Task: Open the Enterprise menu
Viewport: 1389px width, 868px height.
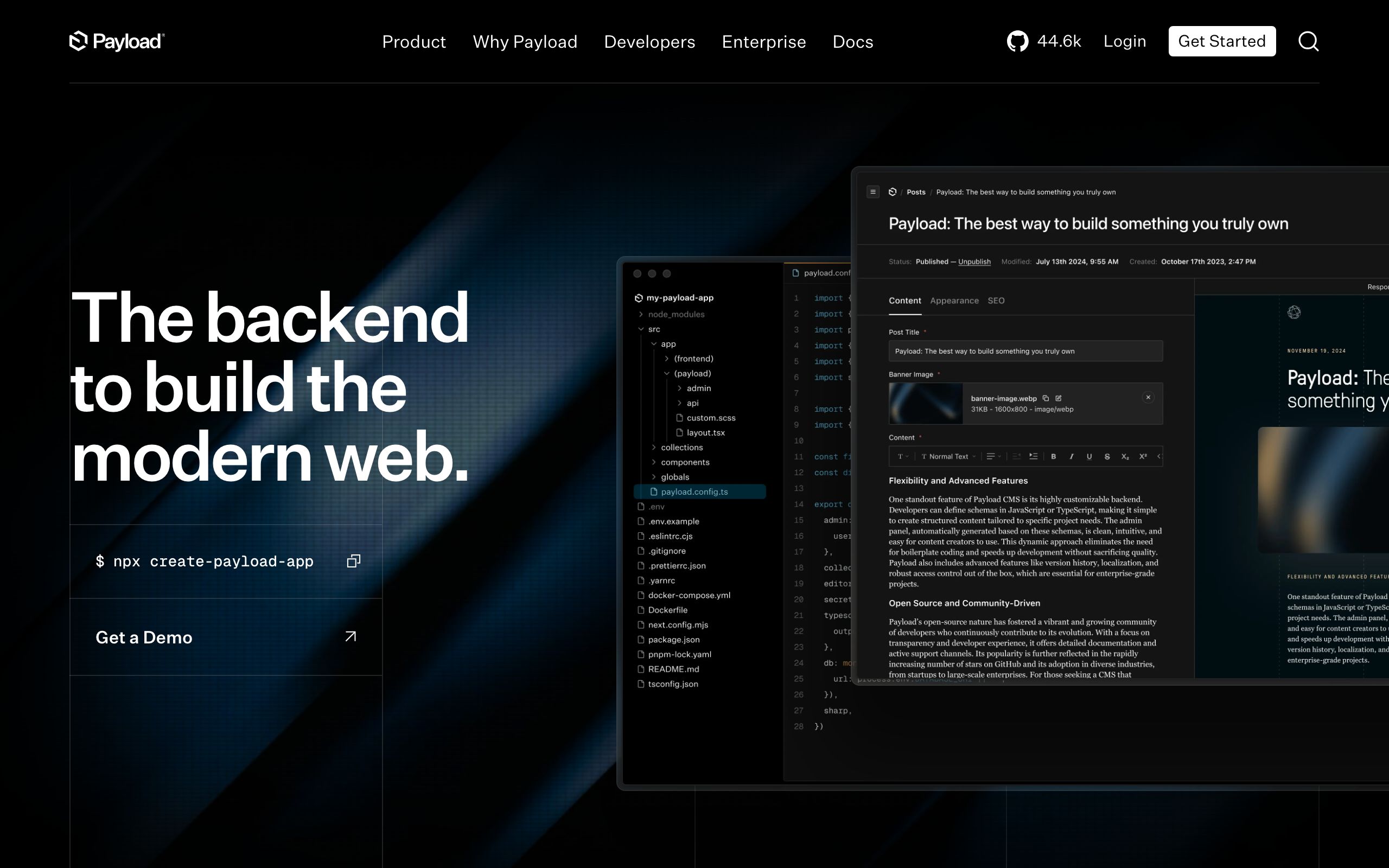Action: pyautogui.click(x=763, y=41)
